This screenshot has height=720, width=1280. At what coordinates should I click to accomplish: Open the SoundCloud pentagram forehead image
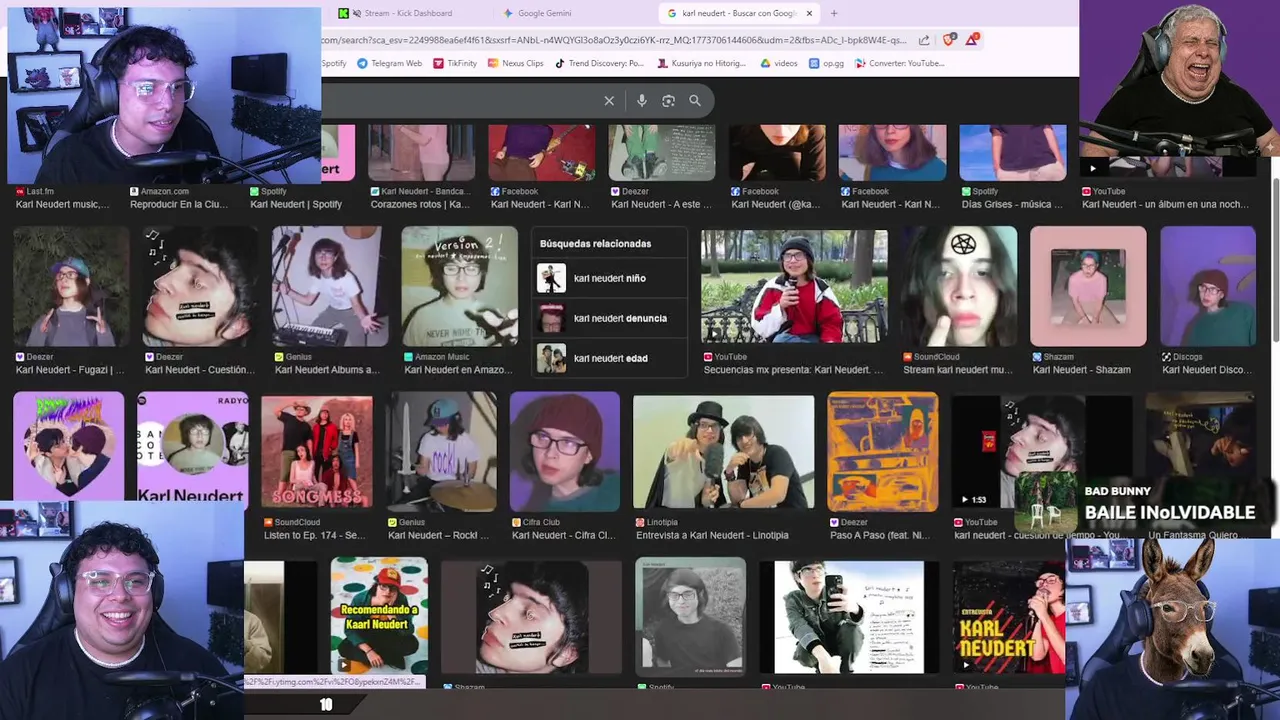(x=958, y=286)
